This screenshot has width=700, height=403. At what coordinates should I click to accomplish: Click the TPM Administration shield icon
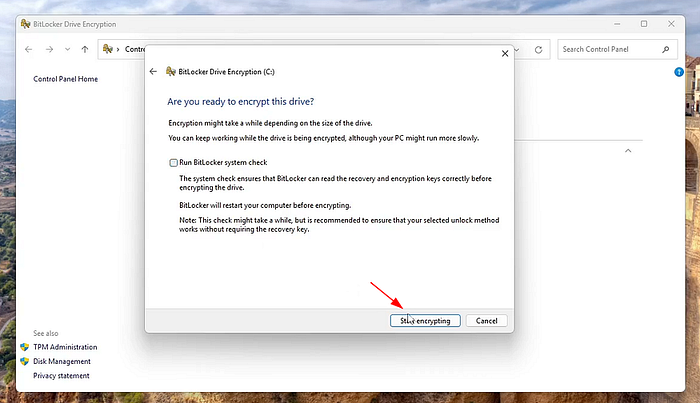[x=25, y=347]
